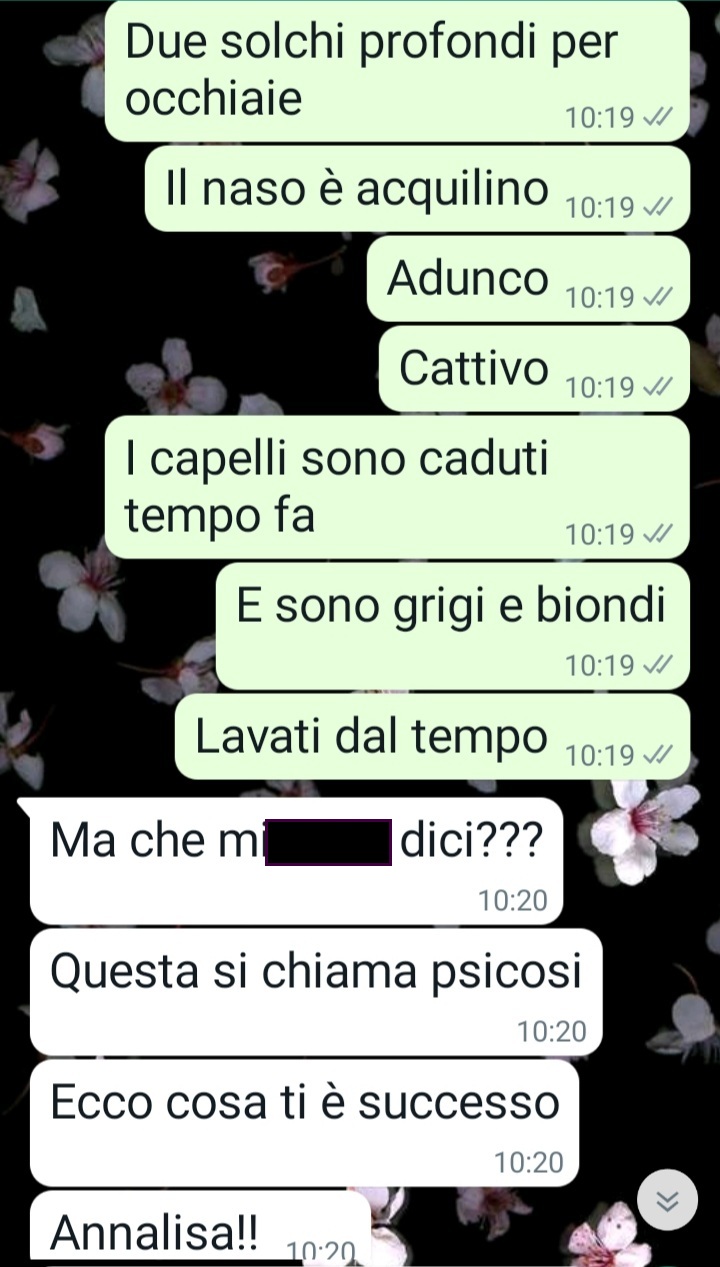Tap the double checkmarks on 'Cattivo' message
The height and width of the screenshot is (1267, 720).
[656, 387]
